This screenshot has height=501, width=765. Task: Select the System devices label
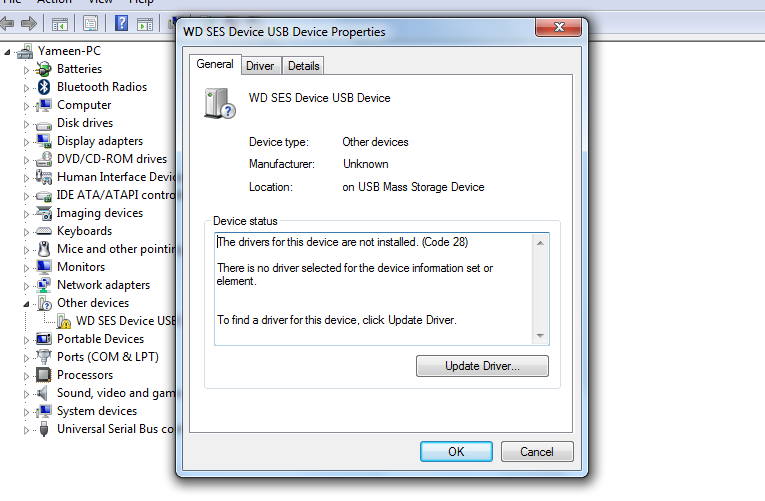tap(97, 411)
